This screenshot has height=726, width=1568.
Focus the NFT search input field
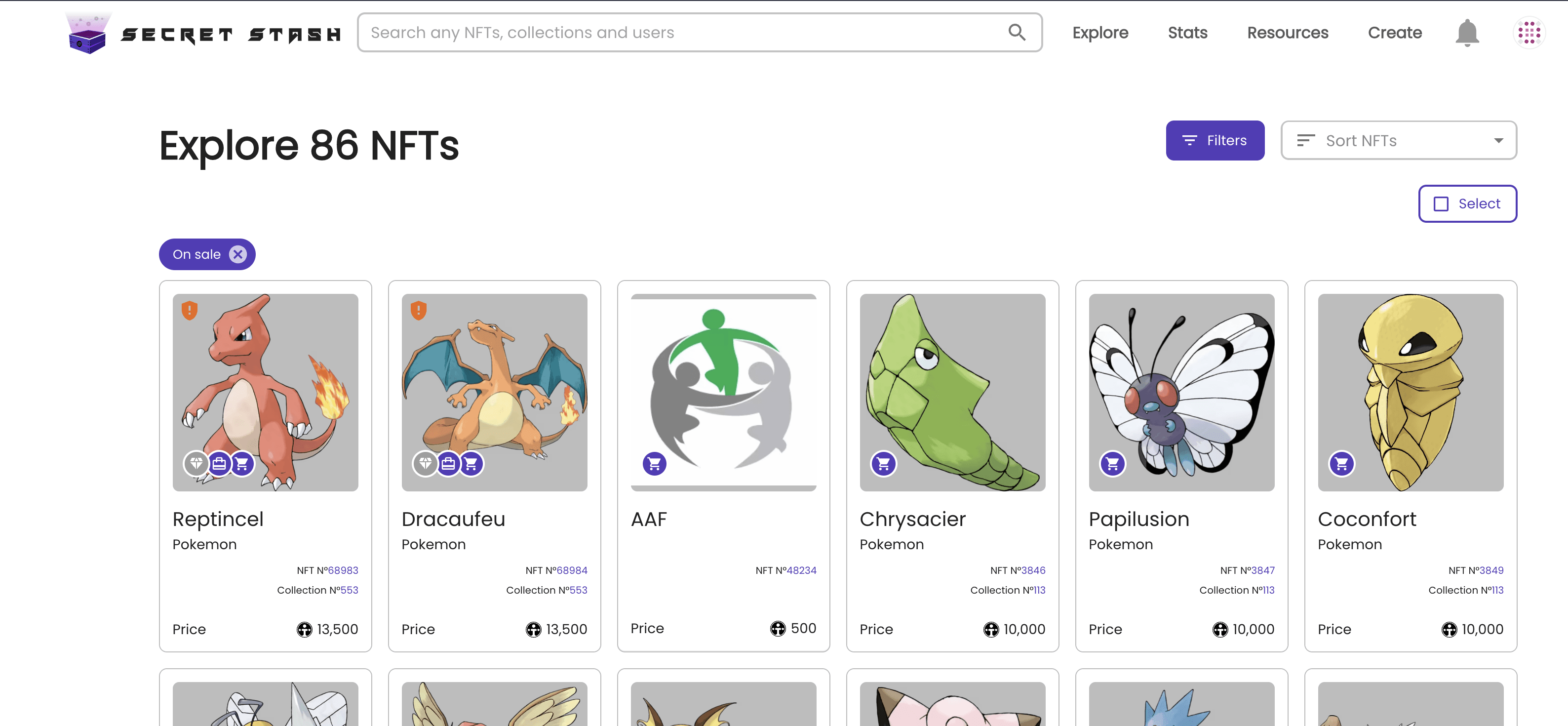click(700, 33)
